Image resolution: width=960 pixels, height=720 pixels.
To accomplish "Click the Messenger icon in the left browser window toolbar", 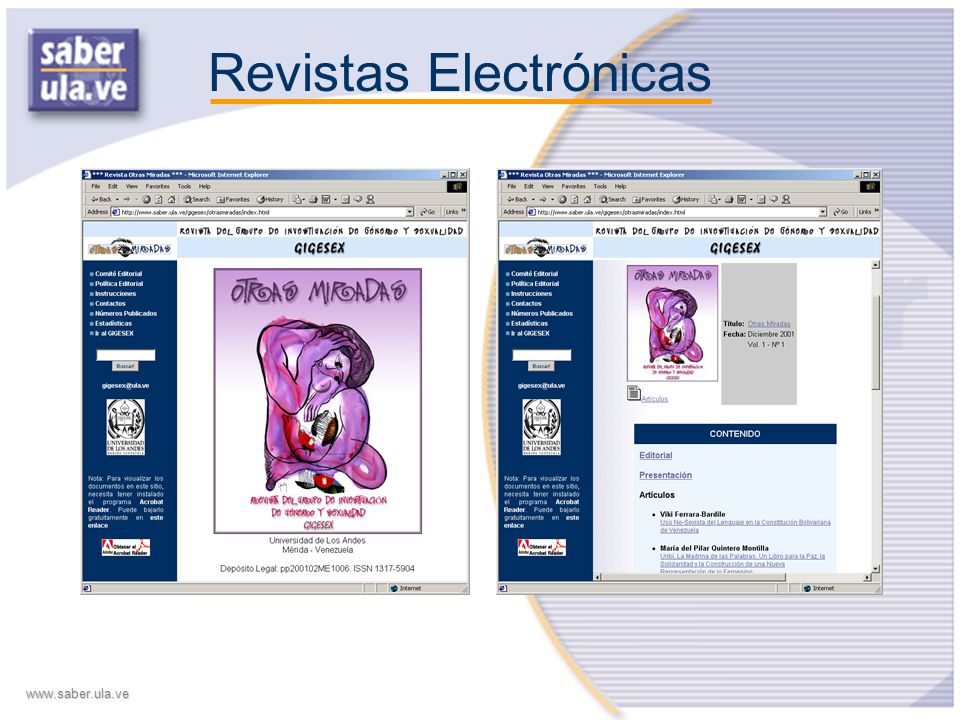I will click(370, 199).
